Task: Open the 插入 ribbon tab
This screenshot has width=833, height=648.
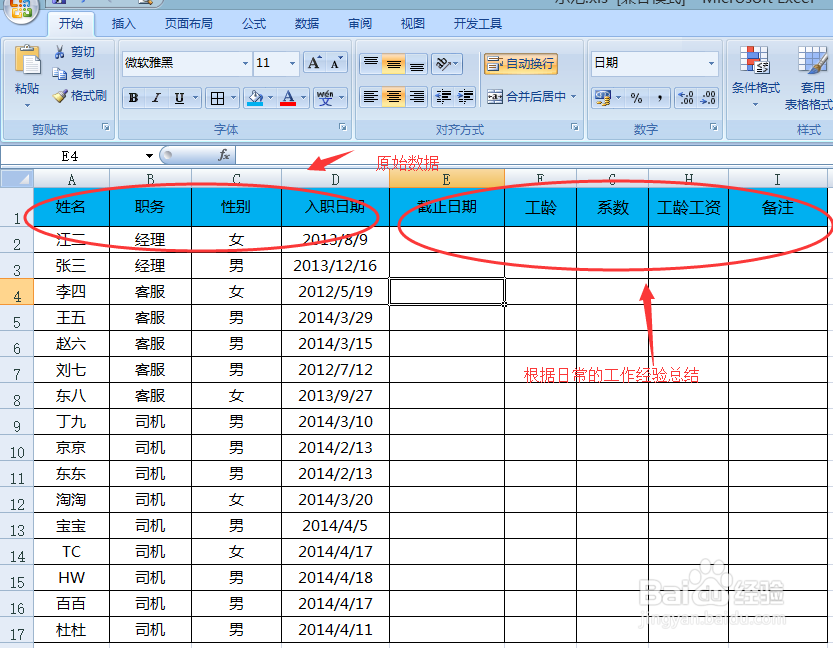Action: [x=122, y=24]
